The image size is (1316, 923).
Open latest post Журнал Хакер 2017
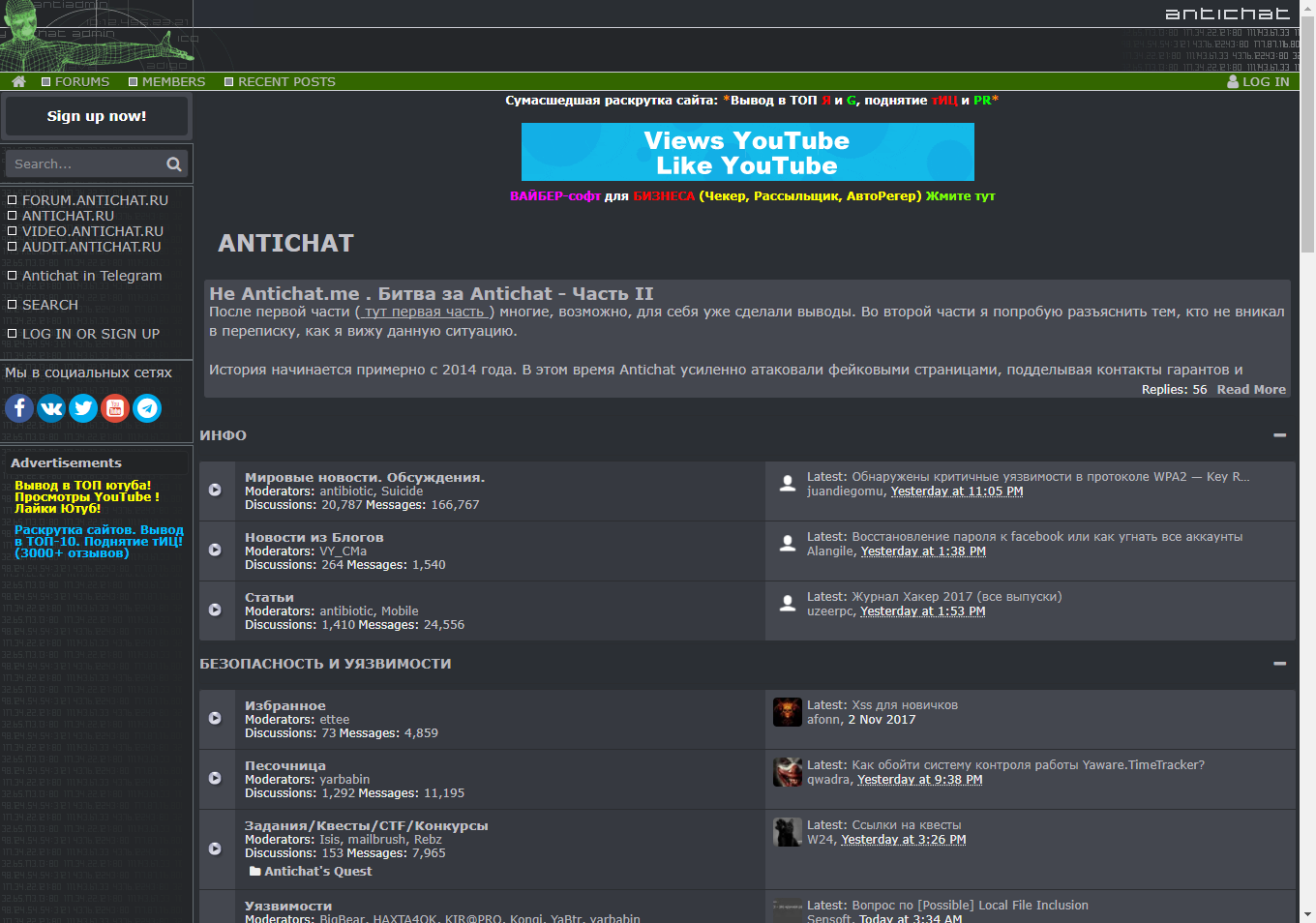coord(957,597)
